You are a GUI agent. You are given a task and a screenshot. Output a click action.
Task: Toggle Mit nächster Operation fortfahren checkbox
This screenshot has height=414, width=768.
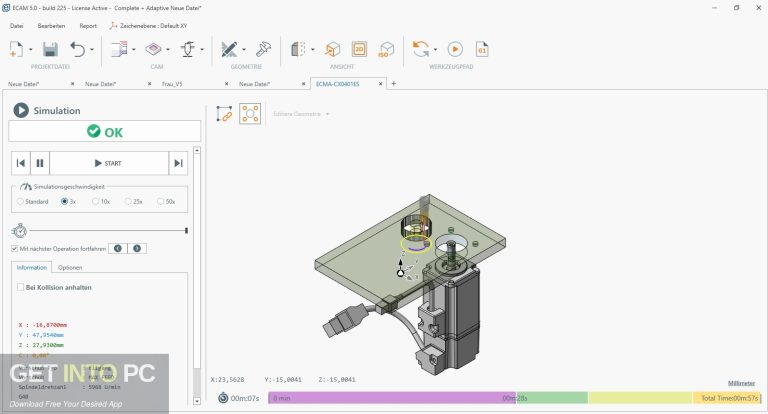tap(15, 248)
